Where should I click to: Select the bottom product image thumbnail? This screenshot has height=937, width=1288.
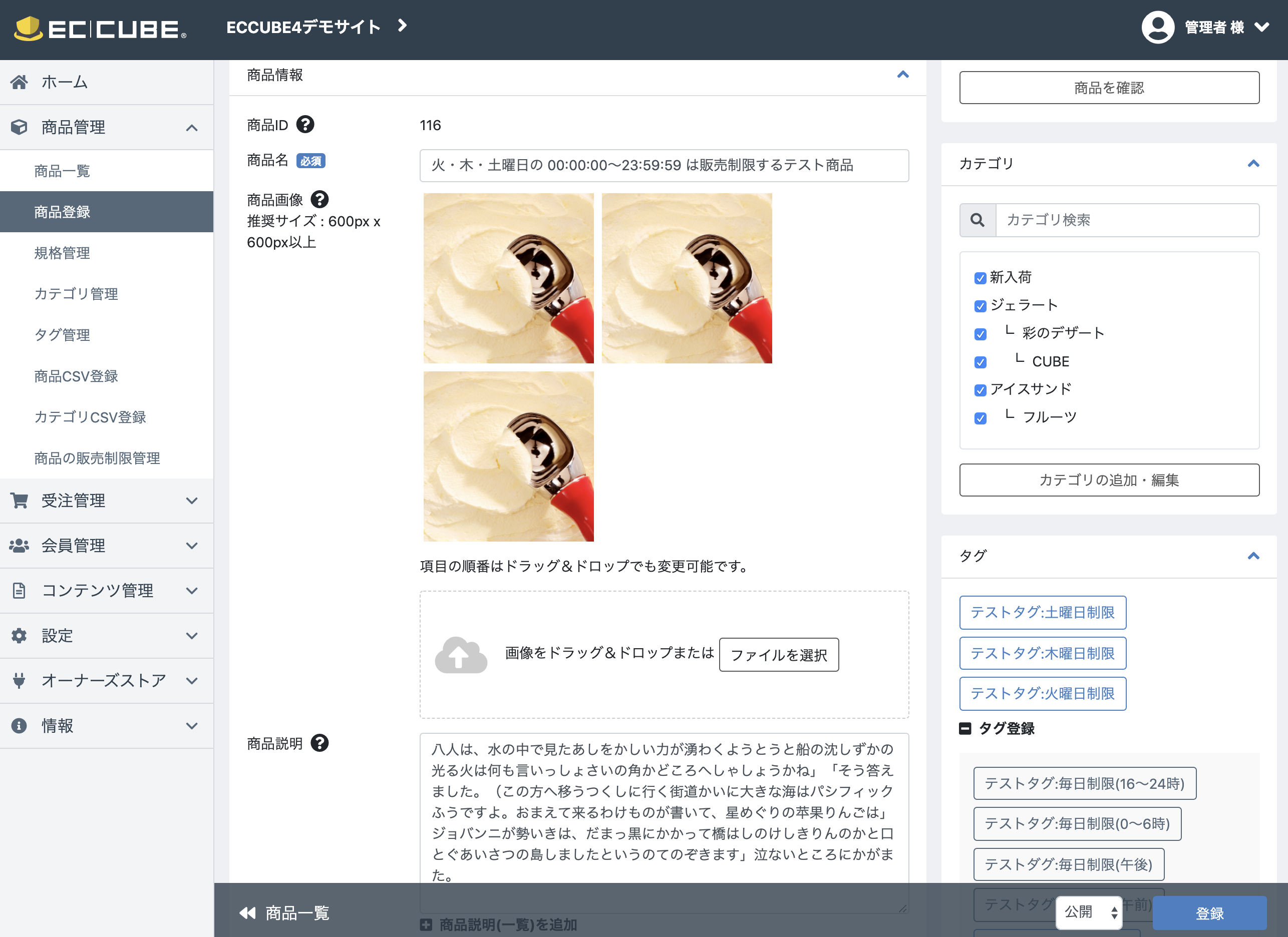pos(508,456)
